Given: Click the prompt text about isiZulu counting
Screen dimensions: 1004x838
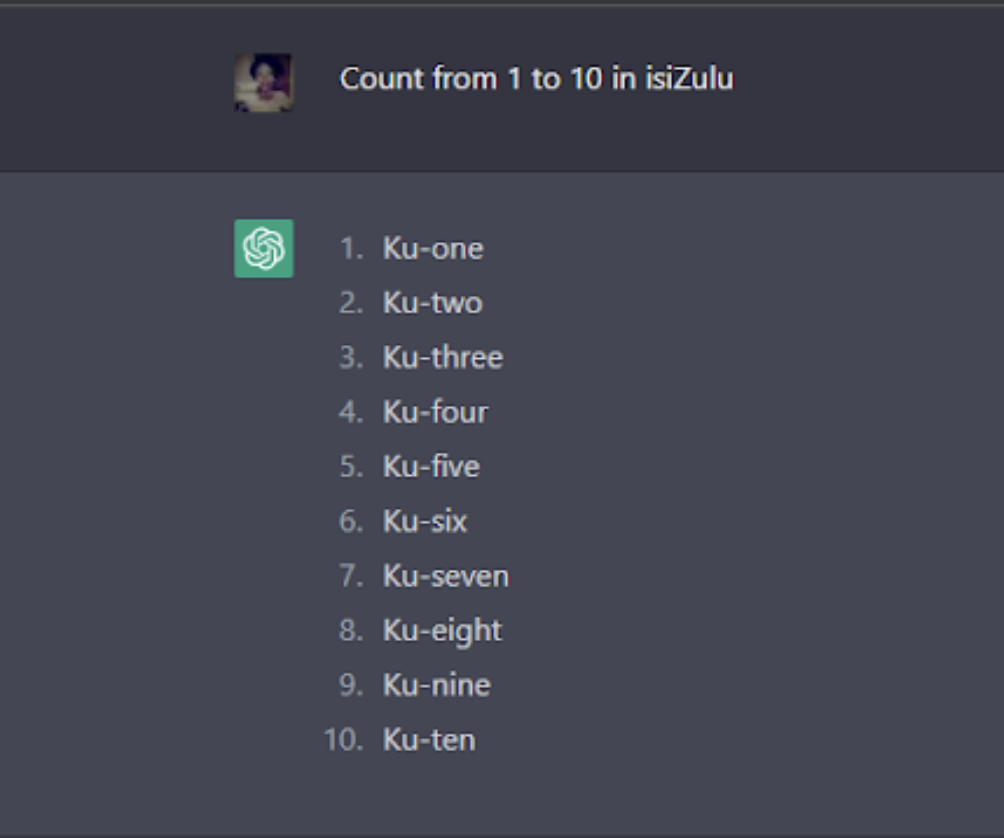Looking at the screenshot, I should click(x=536, y=79).
